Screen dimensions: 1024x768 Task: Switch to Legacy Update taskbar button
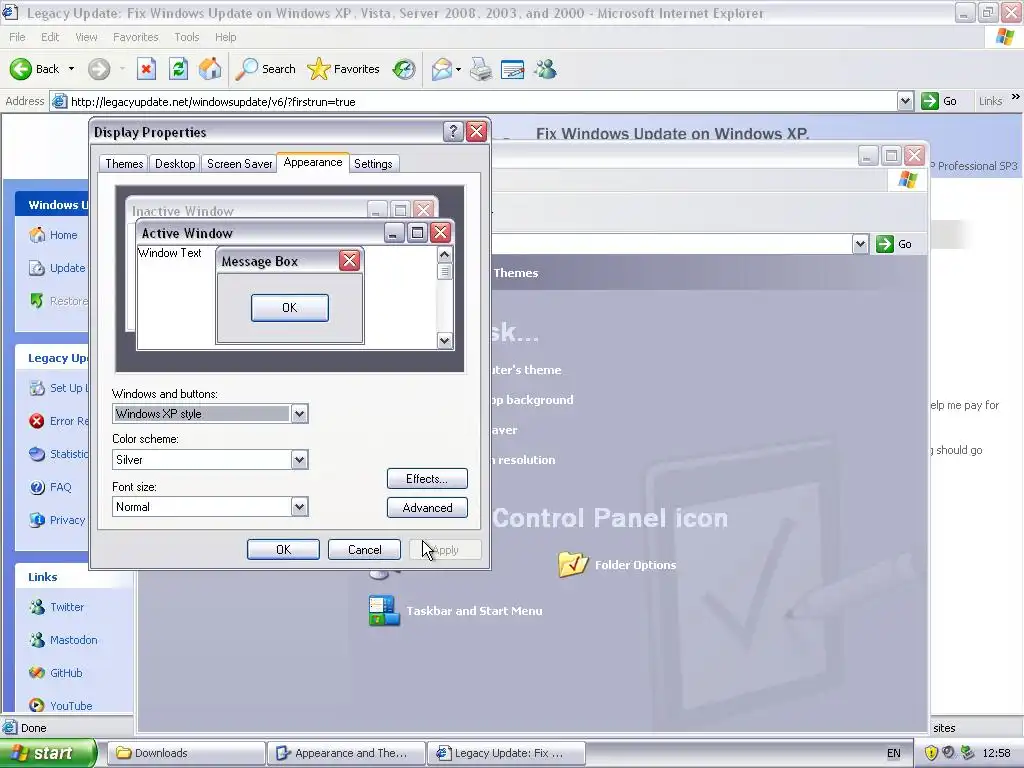[506, 753]
